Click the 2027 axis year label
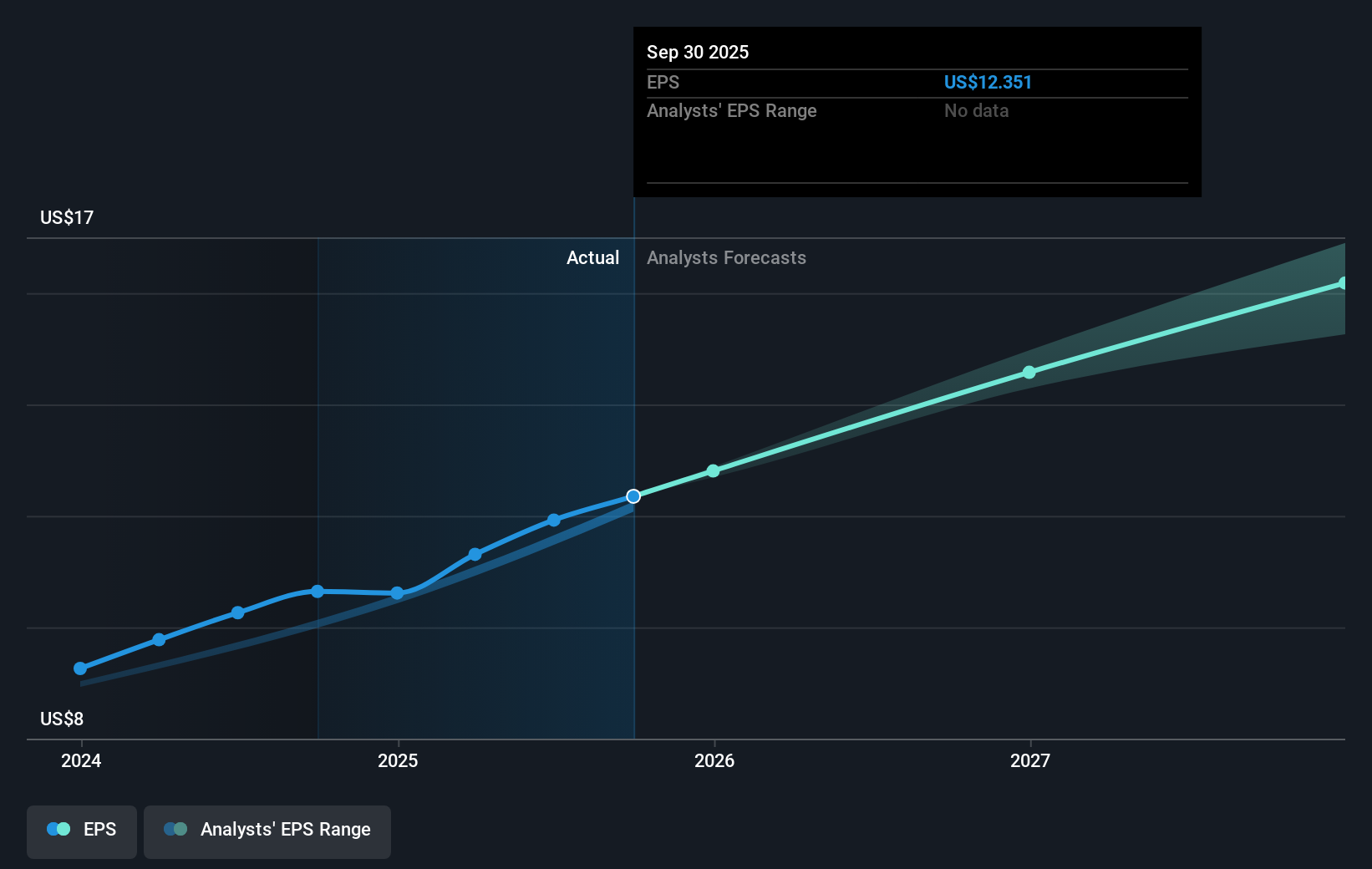1372x869 pixels. (1029, 760)
